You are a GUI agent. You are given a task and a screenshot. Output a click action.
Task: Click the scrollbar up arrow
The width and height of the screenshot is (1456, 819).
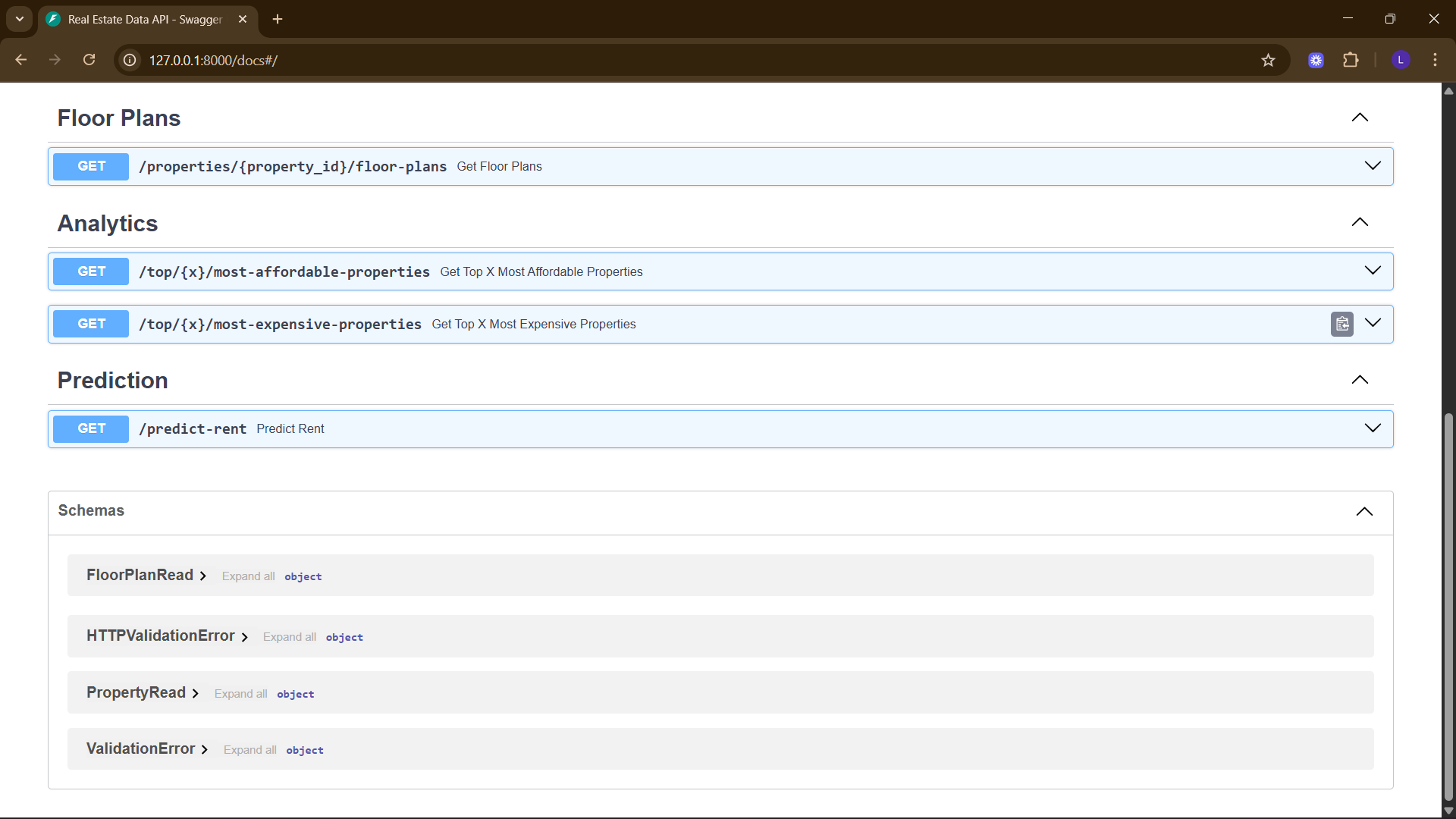pyautogui.click(x=1448, y=90)
